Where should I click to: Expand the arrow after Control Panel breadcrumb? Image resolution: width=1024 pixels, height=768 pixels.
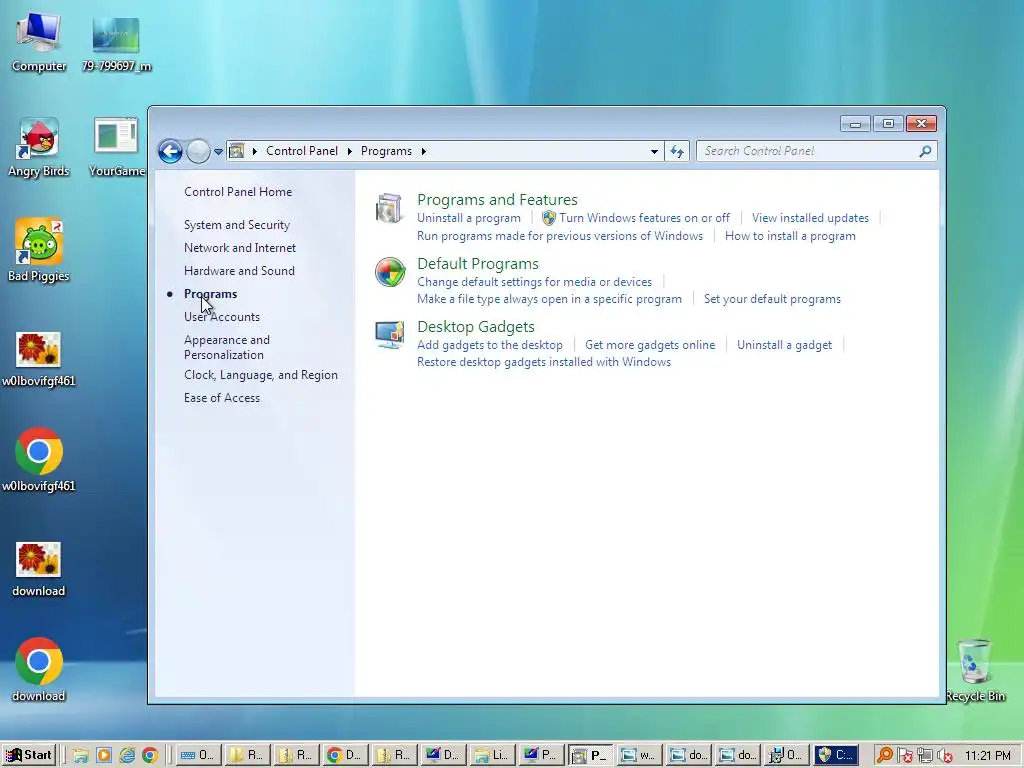pyautogui.click(x=349, y=151)
